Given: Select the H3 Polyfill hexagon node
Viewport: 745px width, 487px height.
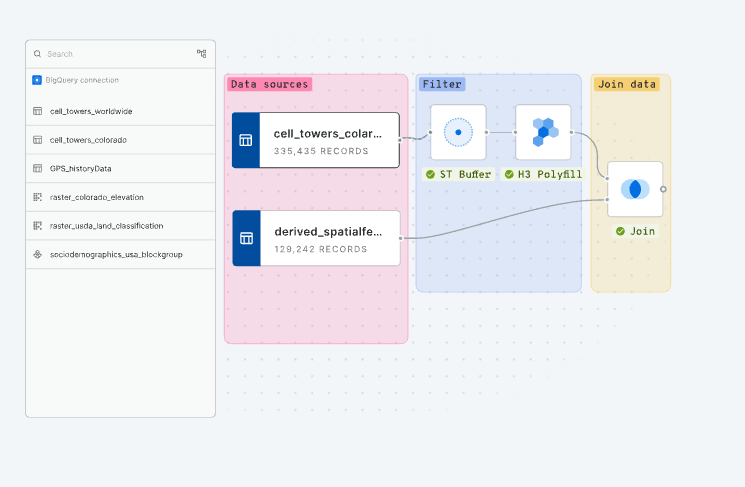Looking at the screenshot, I should pyautogui.click(x=543, y=132).
